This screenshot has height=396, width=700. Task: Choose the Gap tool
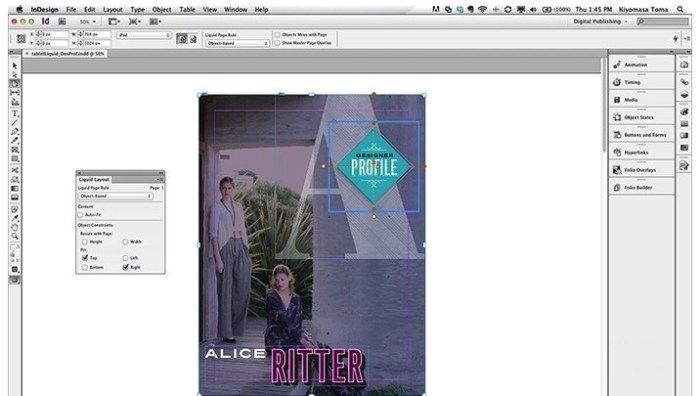[15, 92]
